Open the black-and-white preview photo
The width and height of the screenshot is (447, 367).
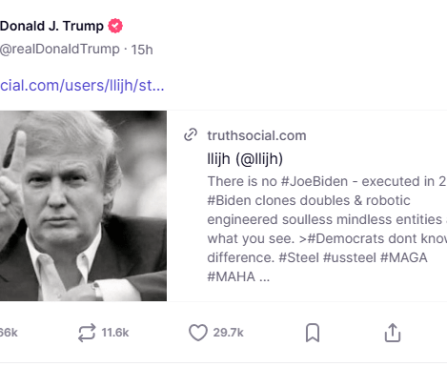83,206
